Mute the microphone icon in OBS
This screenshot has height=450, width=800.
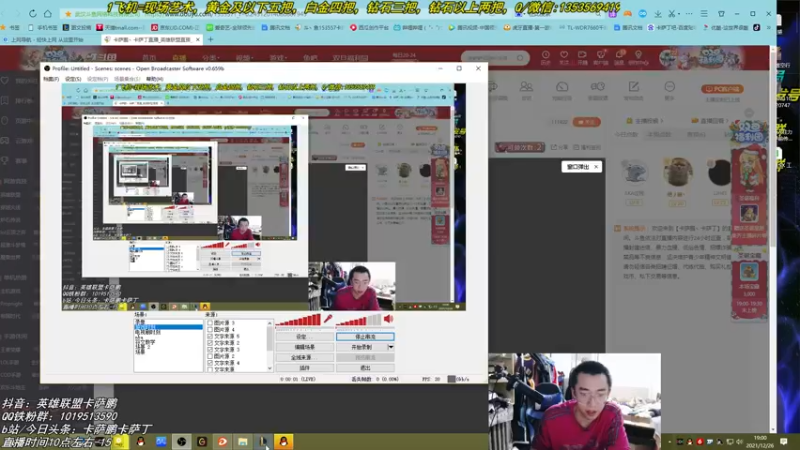[328, 319]
